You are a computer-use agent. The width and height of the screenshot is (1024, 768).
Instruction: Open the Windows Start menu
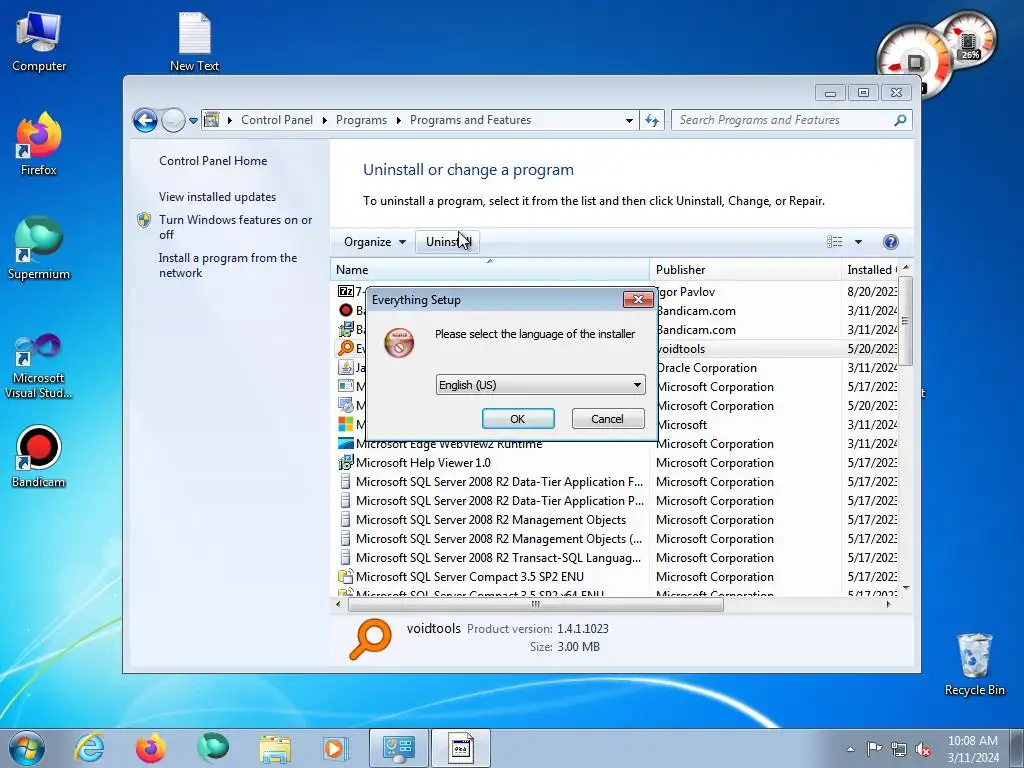point(27,748)
